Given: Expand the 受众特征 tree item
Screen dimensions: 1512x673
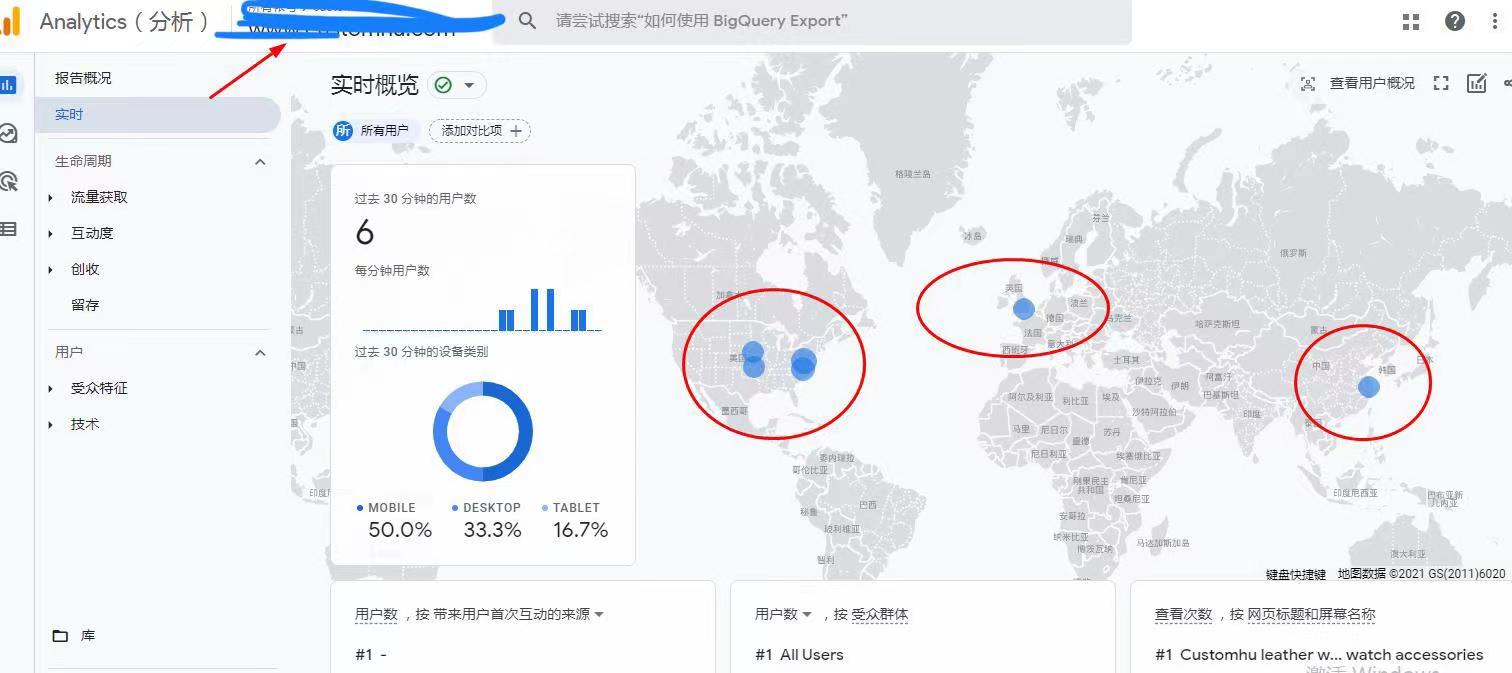Looking at the screenshot, I should [x=51, y=389].
